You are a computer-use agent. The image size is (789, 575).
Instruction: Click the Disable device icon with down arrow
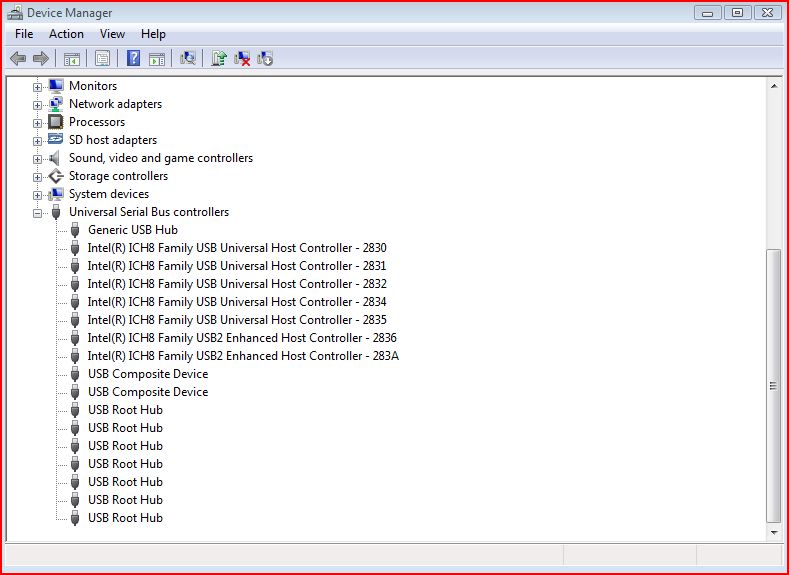[265, 58]
